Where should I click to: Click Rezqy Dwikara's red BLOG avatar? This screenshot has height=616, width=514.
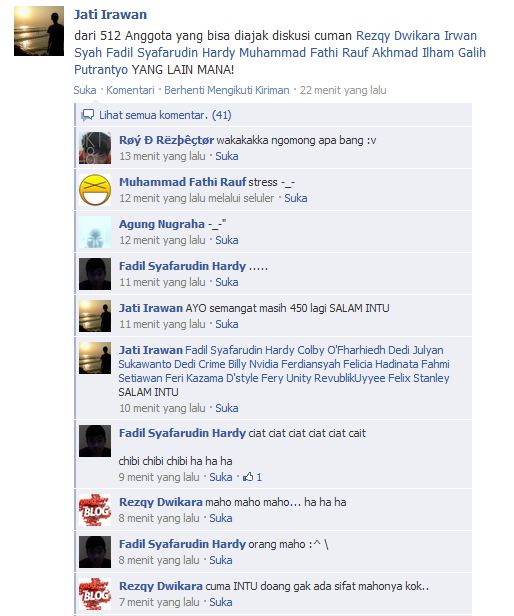click(x=95, y=510)
